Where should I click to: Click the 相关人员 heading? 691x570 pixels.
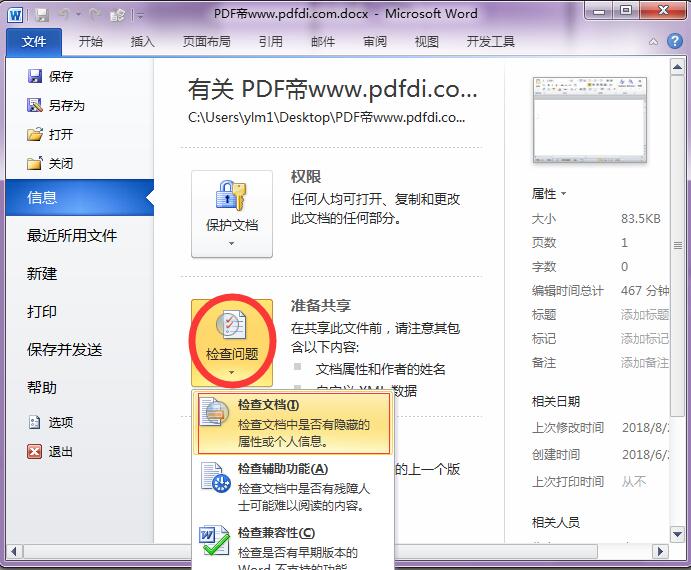tap(556, 522)
